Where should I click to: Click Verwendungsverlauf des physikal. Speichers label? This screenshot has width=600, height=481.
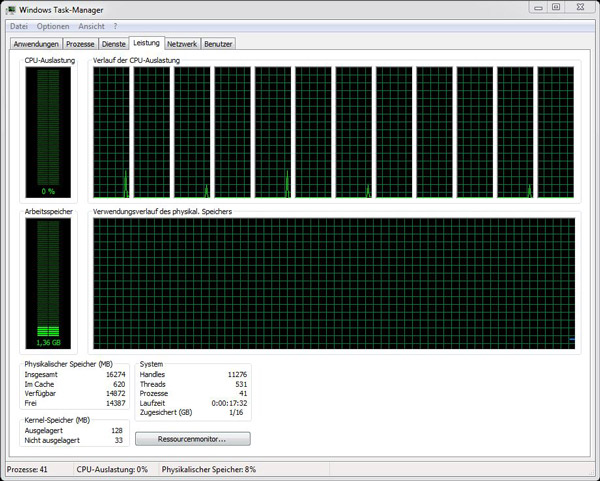tap(162, 212)
